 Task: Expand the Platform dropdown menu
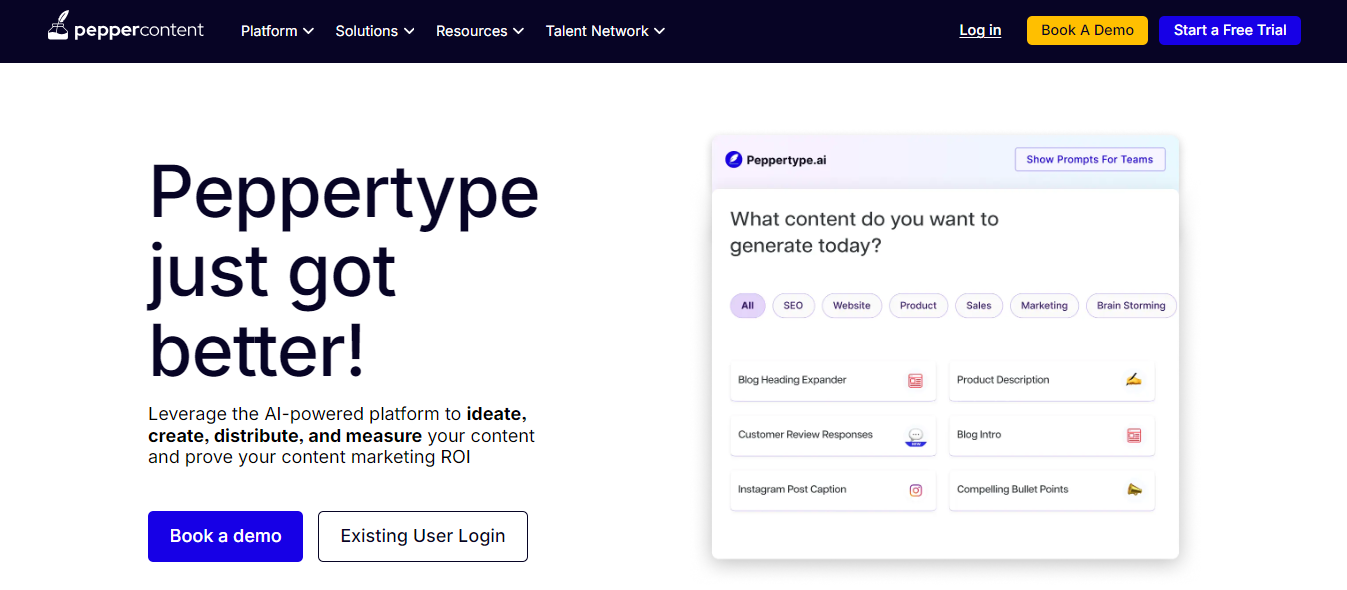[x=277, y=31]
